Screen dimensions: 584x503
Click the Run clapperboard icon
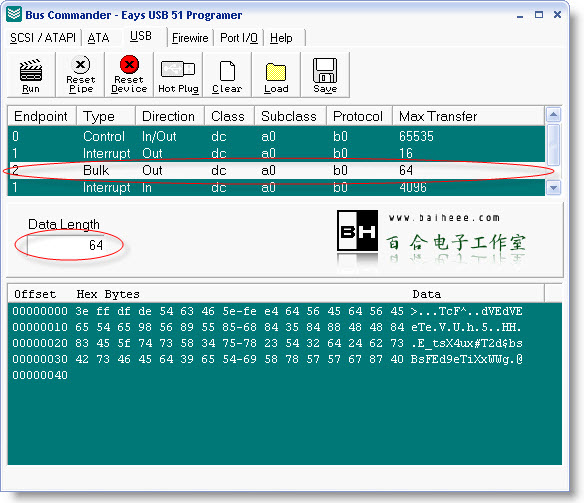31,70
